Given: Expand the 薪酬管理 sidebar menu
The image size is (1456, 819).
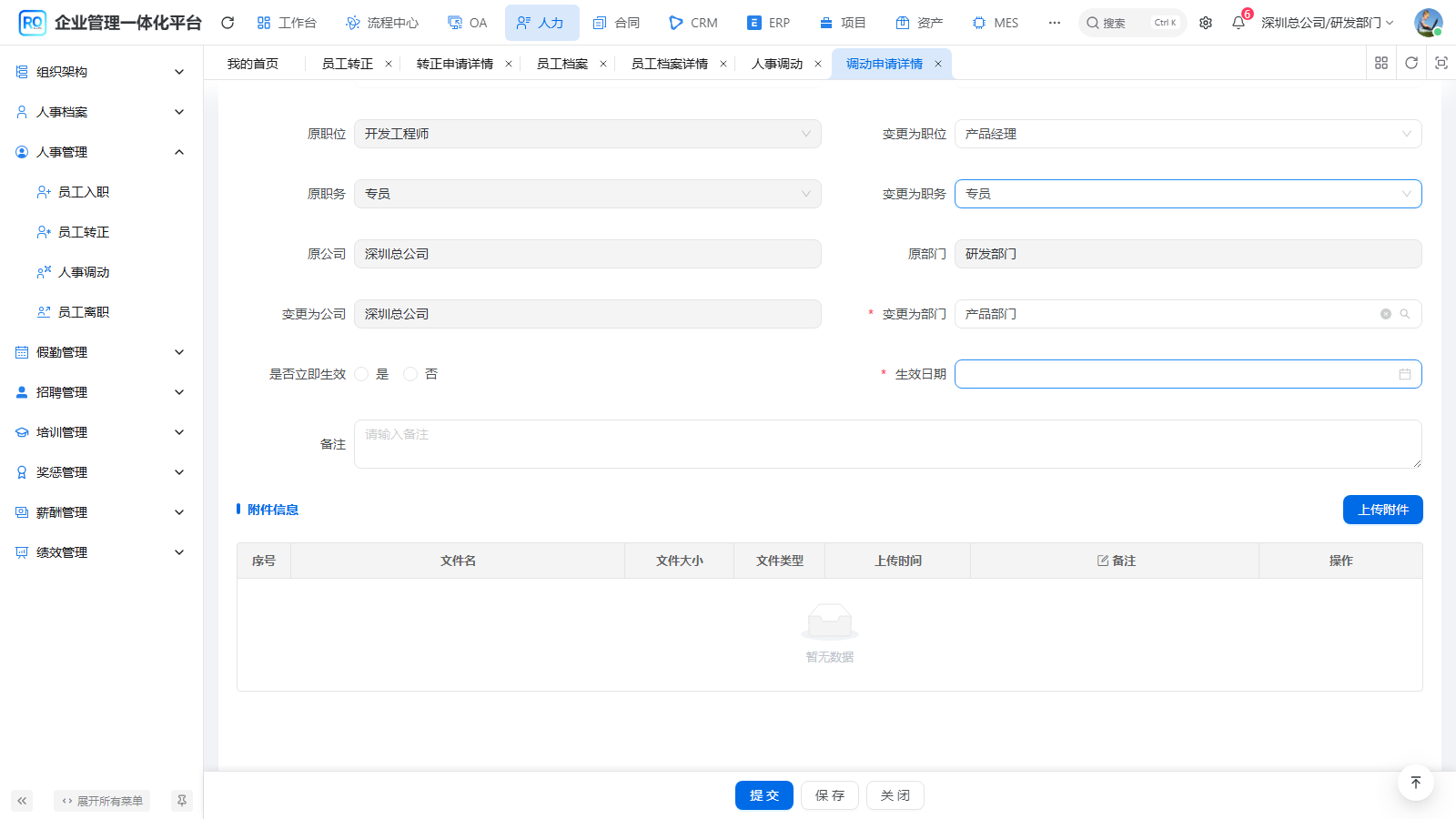Looking at the screenshot, I should click(x=101, y=512).
